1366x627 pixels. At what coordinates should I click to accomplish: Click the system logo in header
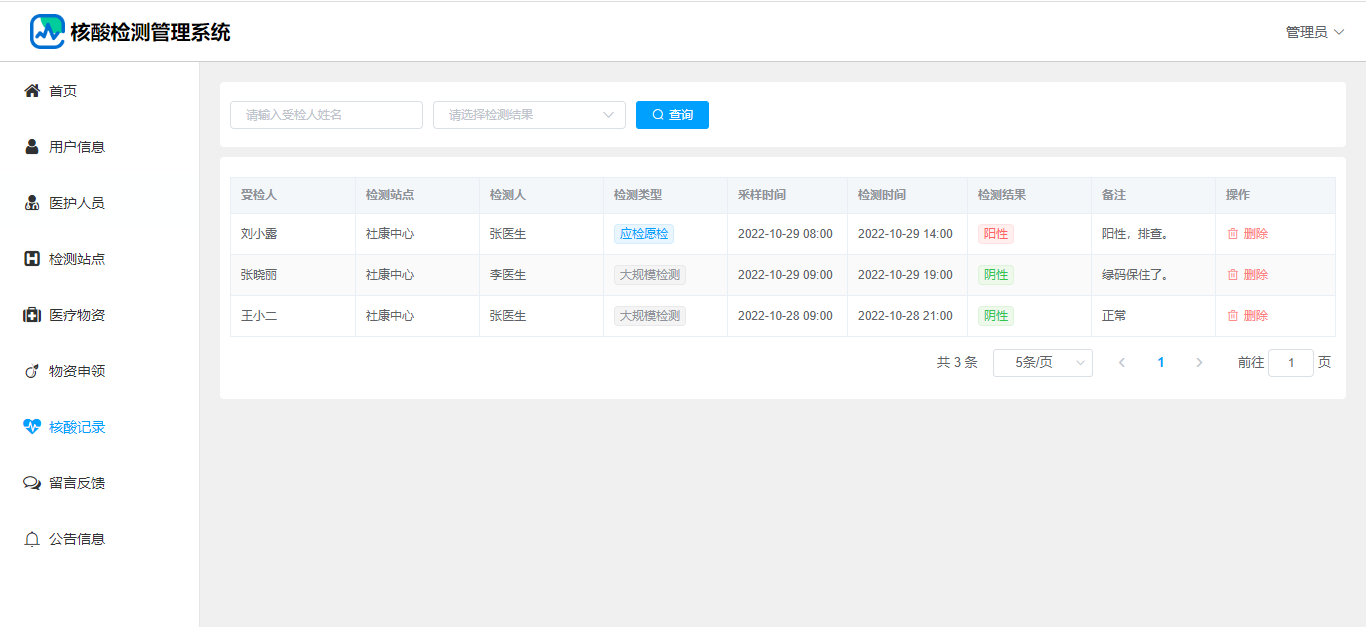47,32
